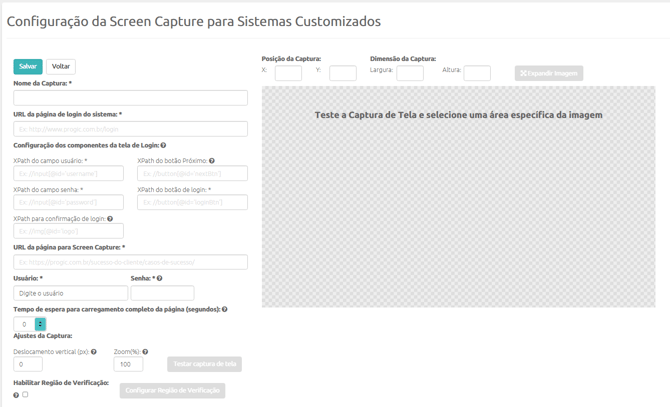
Task: Open help icon for Tempo de espera
Action: coord(225,310)
